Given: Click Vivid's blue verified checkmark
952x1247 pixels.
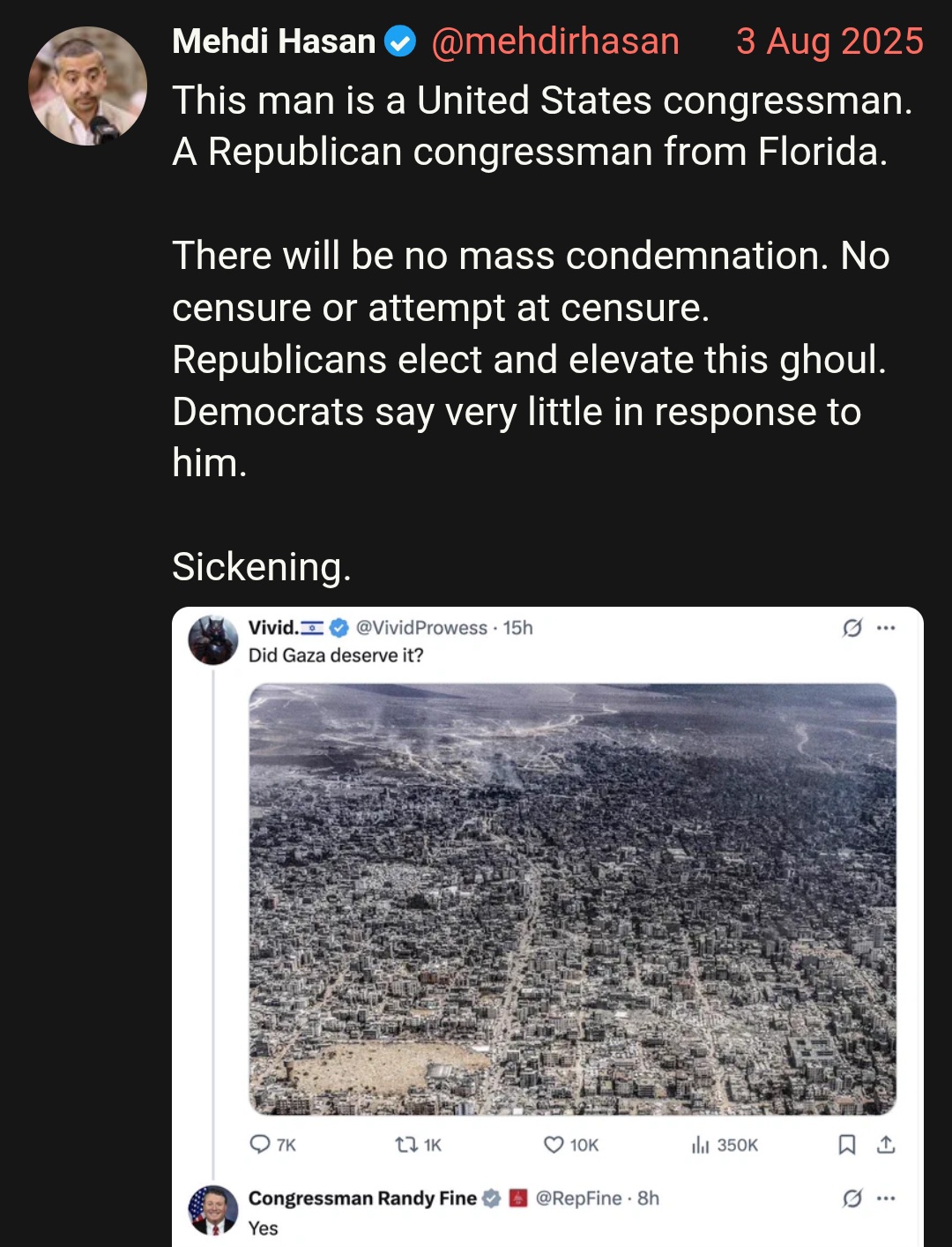Looking at the screenshot, I should click(x=338, y=628).
